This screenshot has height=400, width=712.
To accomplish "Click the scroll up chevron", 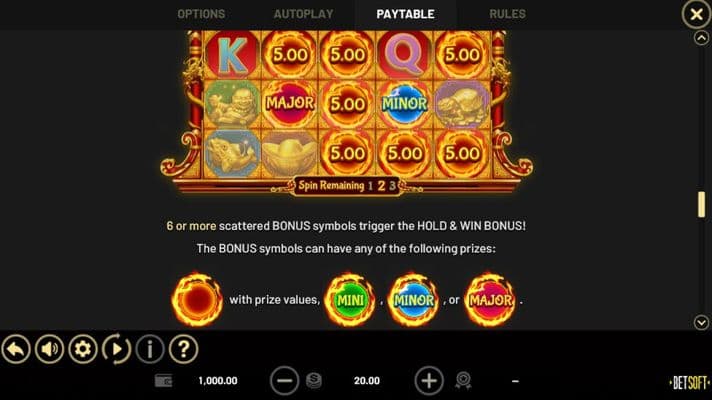I will [702, 38].
